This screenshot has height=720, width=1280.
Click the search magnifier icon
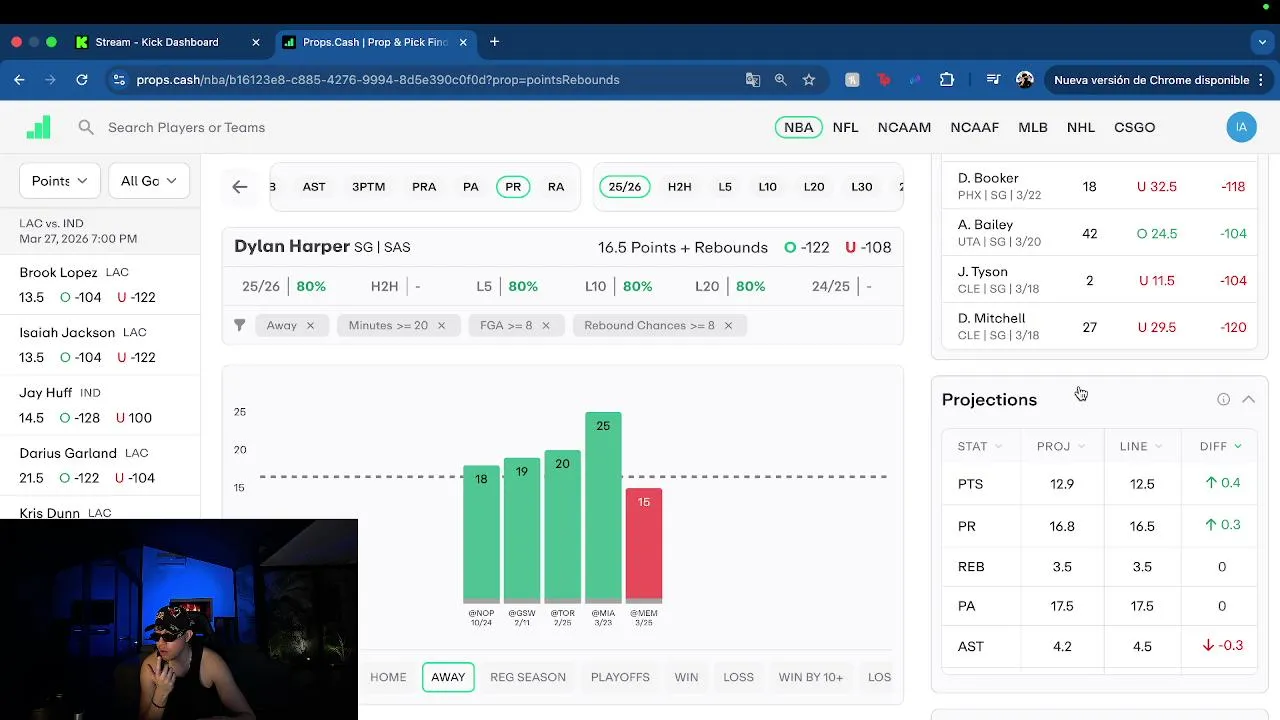coord(86,127)
